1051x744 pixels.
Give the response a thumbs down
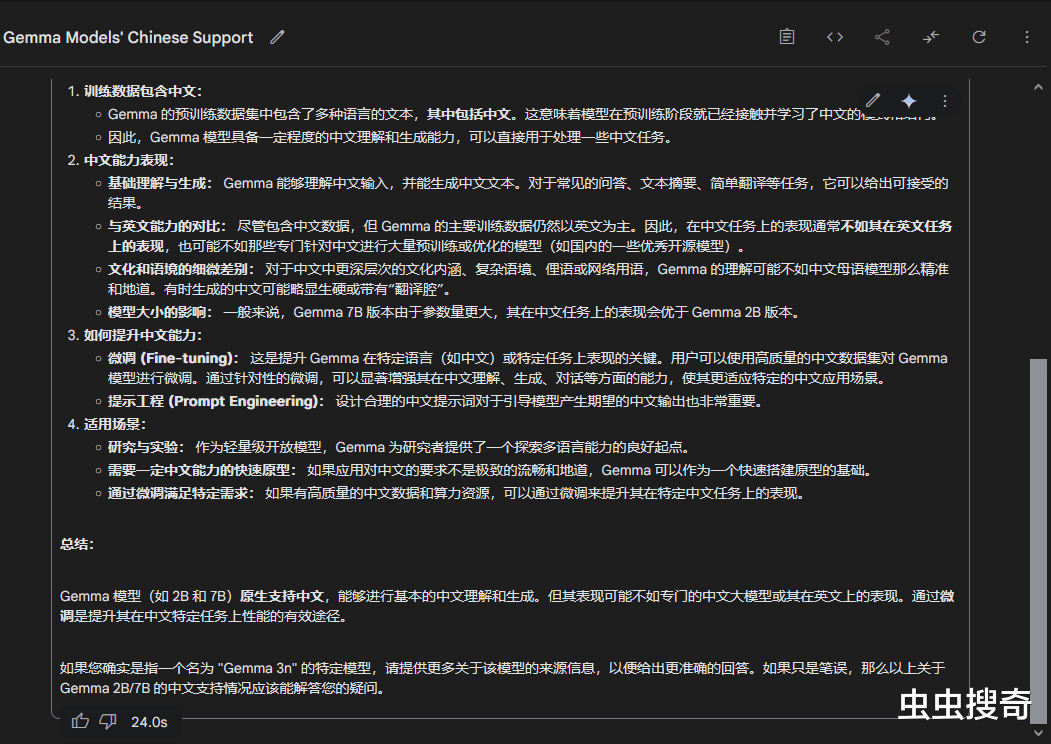click(x=108, y=721)
